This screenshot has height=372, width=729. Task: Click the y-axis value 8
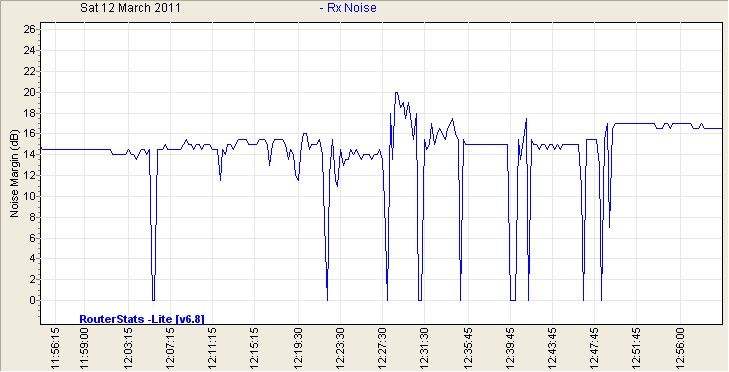coord(32,217)
